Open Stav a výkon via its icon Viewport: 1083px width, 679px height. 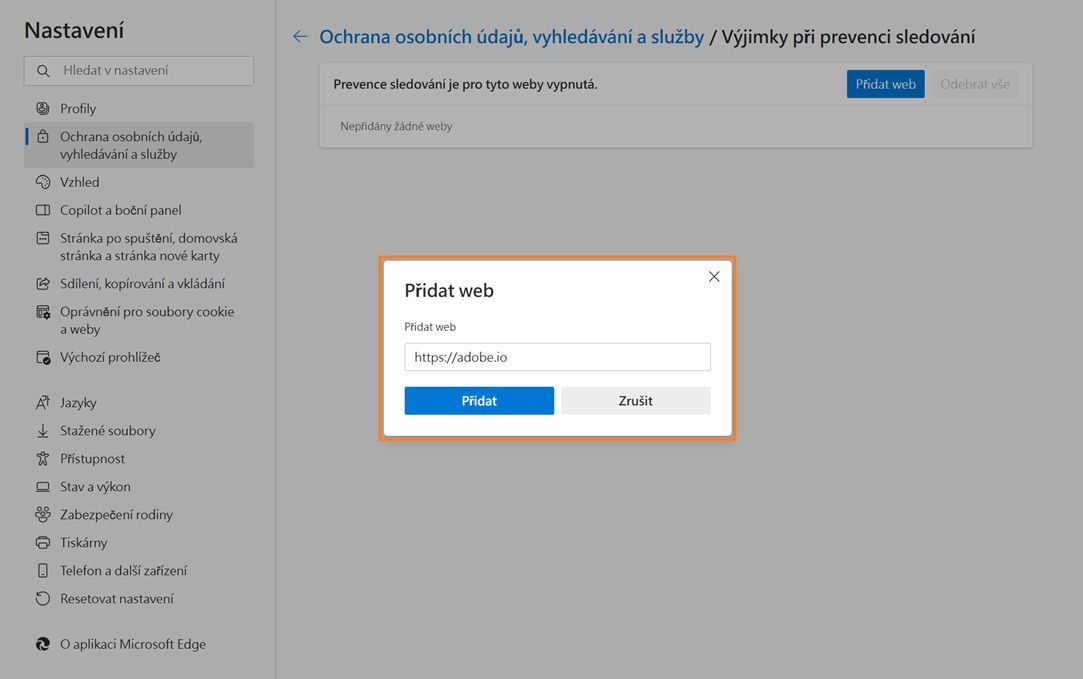pos(41,486)
